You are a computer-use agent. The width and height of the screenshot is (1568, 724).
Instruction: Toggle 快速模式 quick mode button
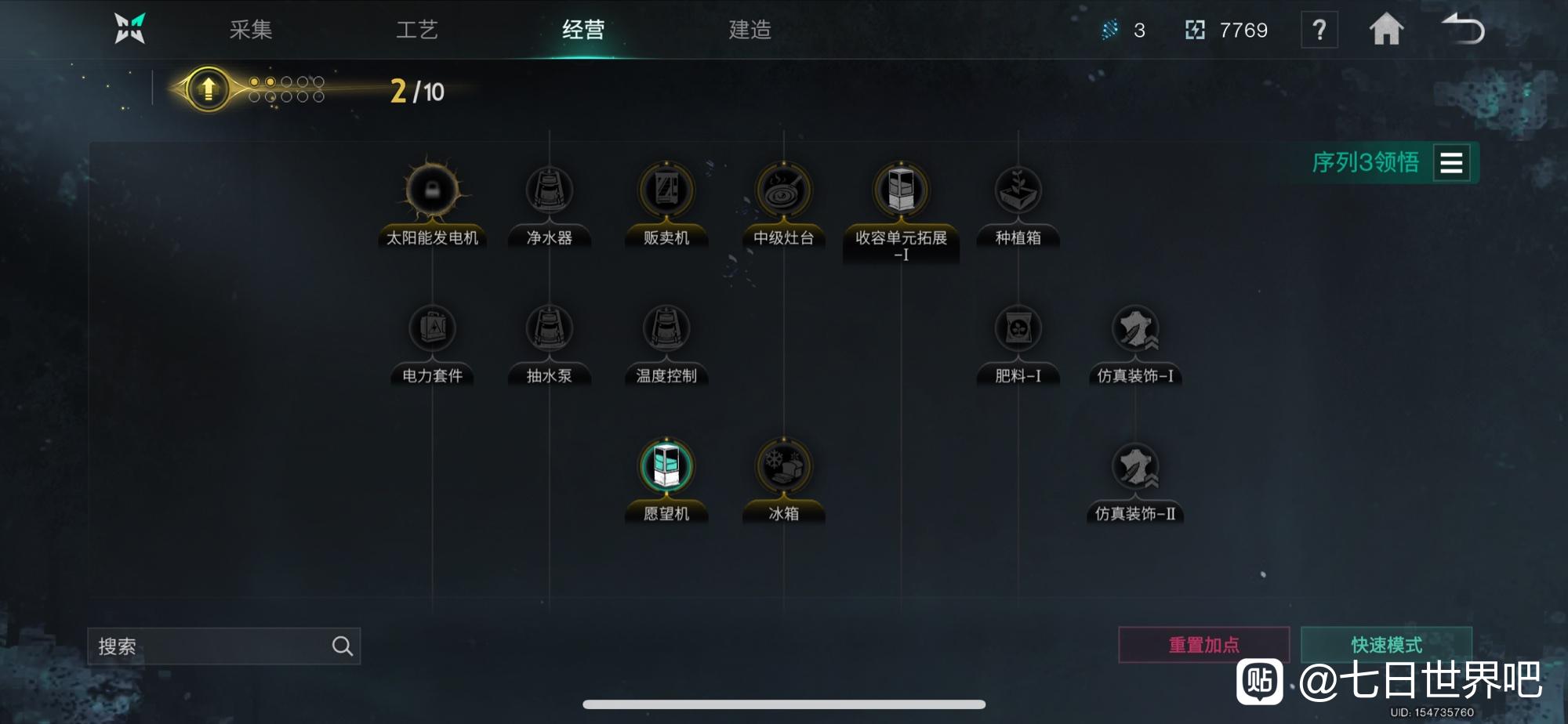pyautogui.click(x=1386, y=645)
